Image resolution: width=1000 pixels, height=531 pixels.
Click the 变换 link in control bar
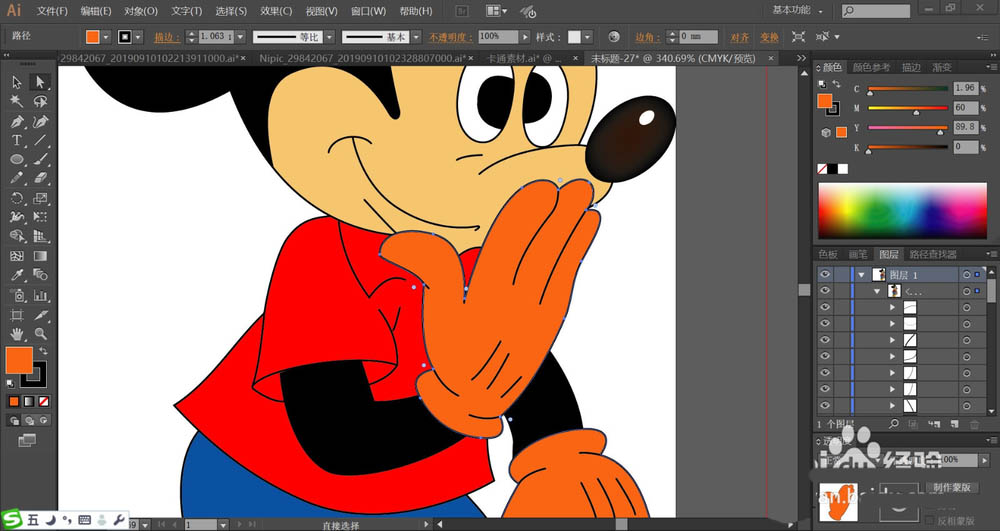769,37
